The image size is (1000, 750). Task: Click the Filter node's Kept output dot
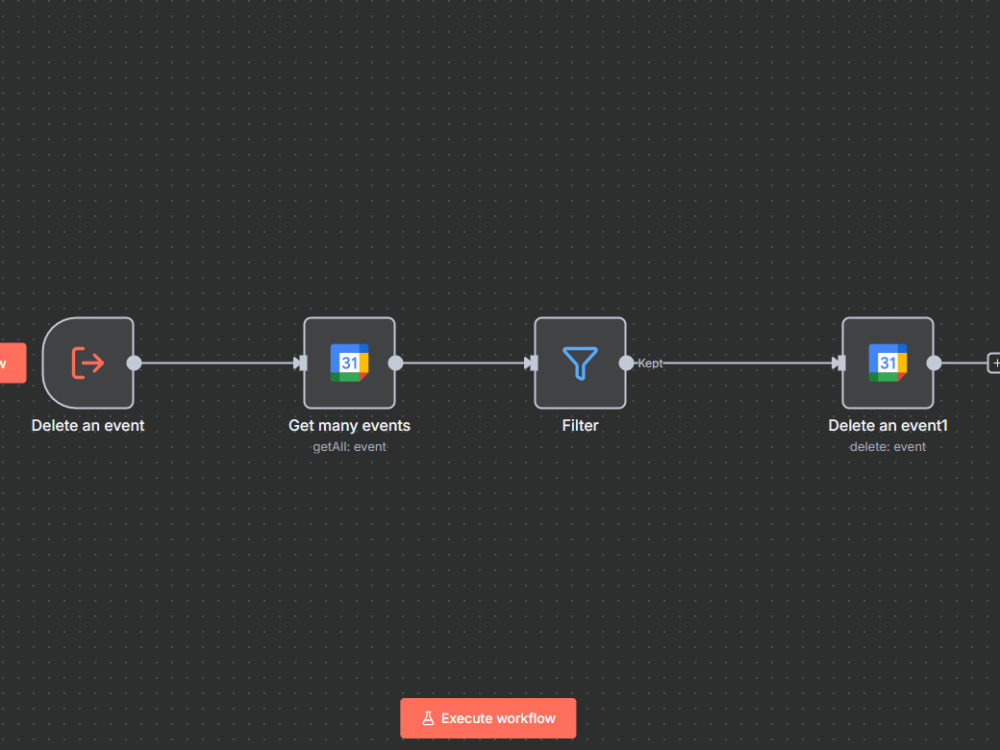point(626,363)
